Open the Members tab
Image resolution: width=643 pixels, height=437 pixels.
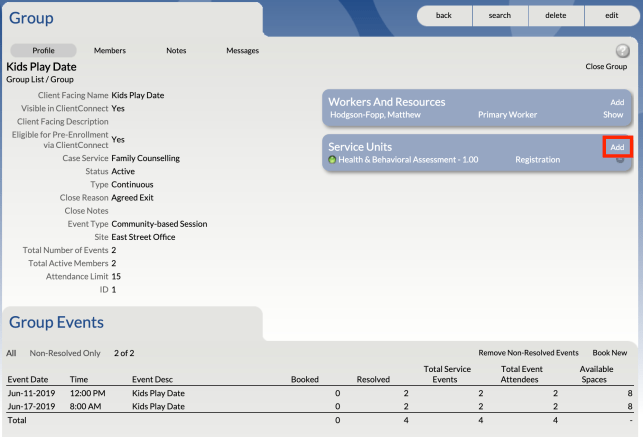point(110,50)
